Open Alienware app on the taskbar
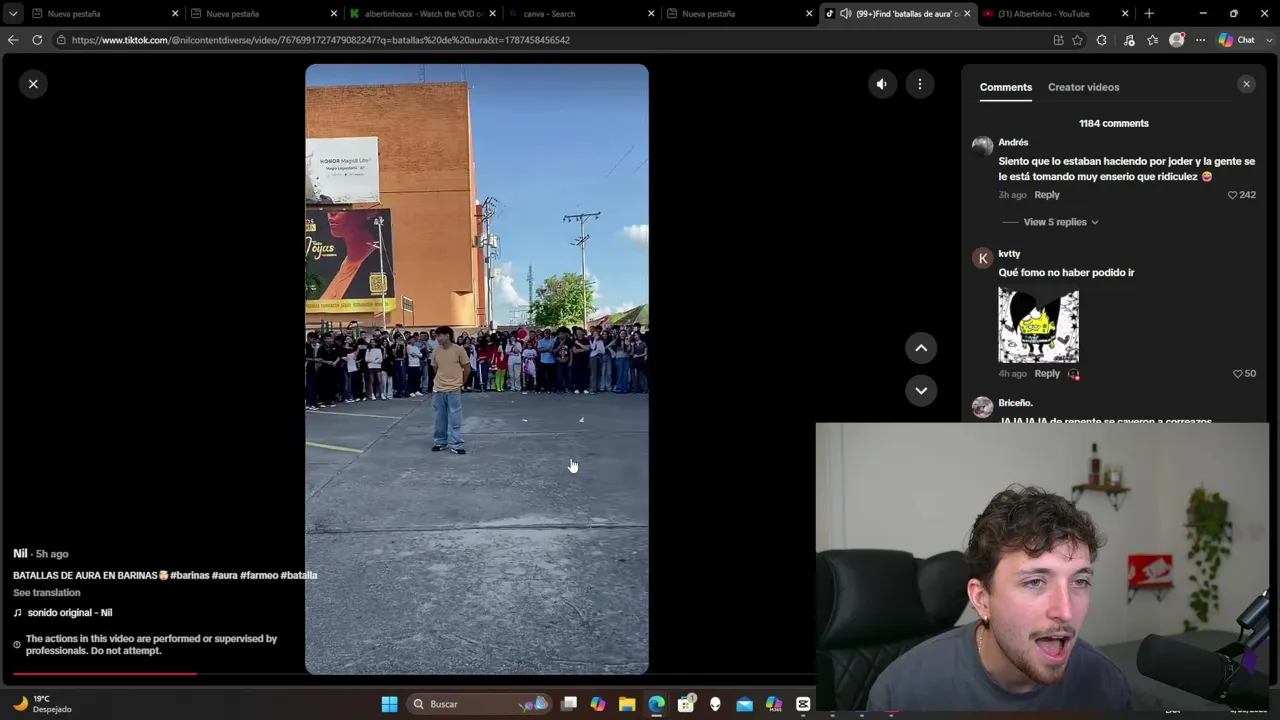 coord(715,704)
